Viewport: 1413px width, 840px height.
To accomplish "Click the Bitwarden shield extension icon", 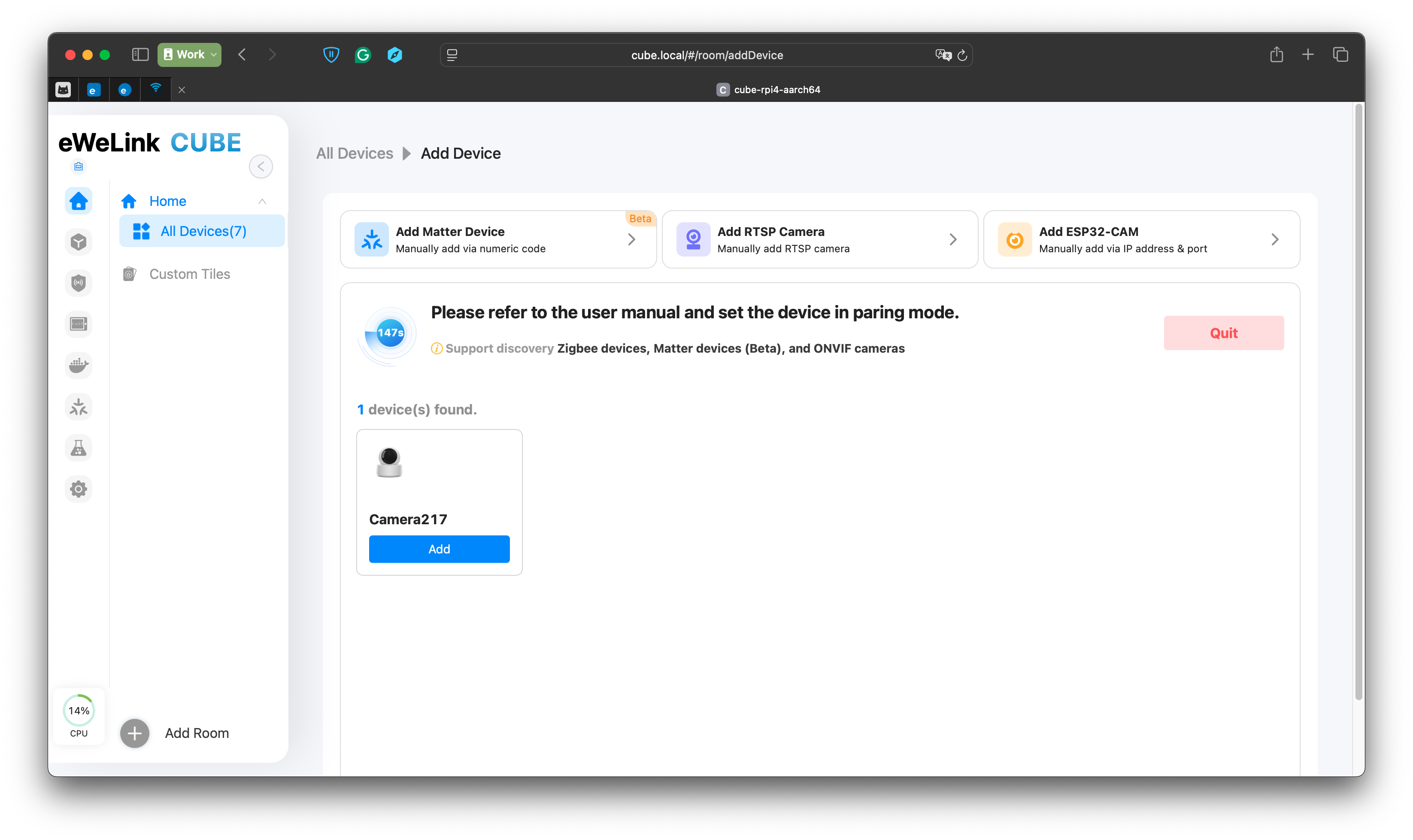I will (331, 55).
